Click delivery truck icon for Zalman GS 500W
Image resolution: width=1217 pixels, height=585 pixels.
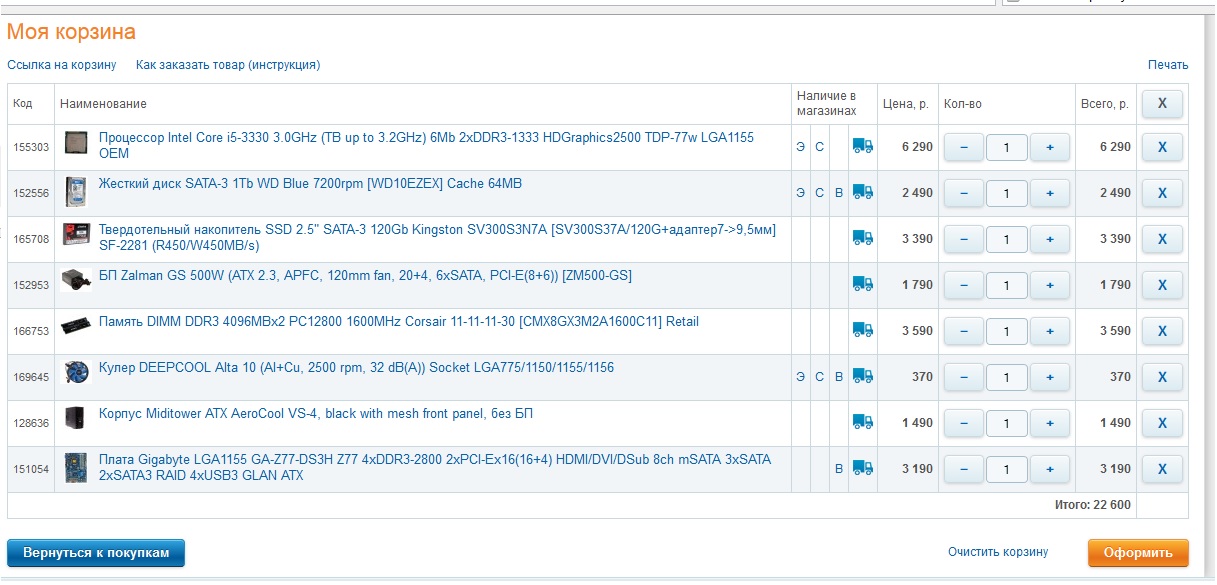pos(862,284)
